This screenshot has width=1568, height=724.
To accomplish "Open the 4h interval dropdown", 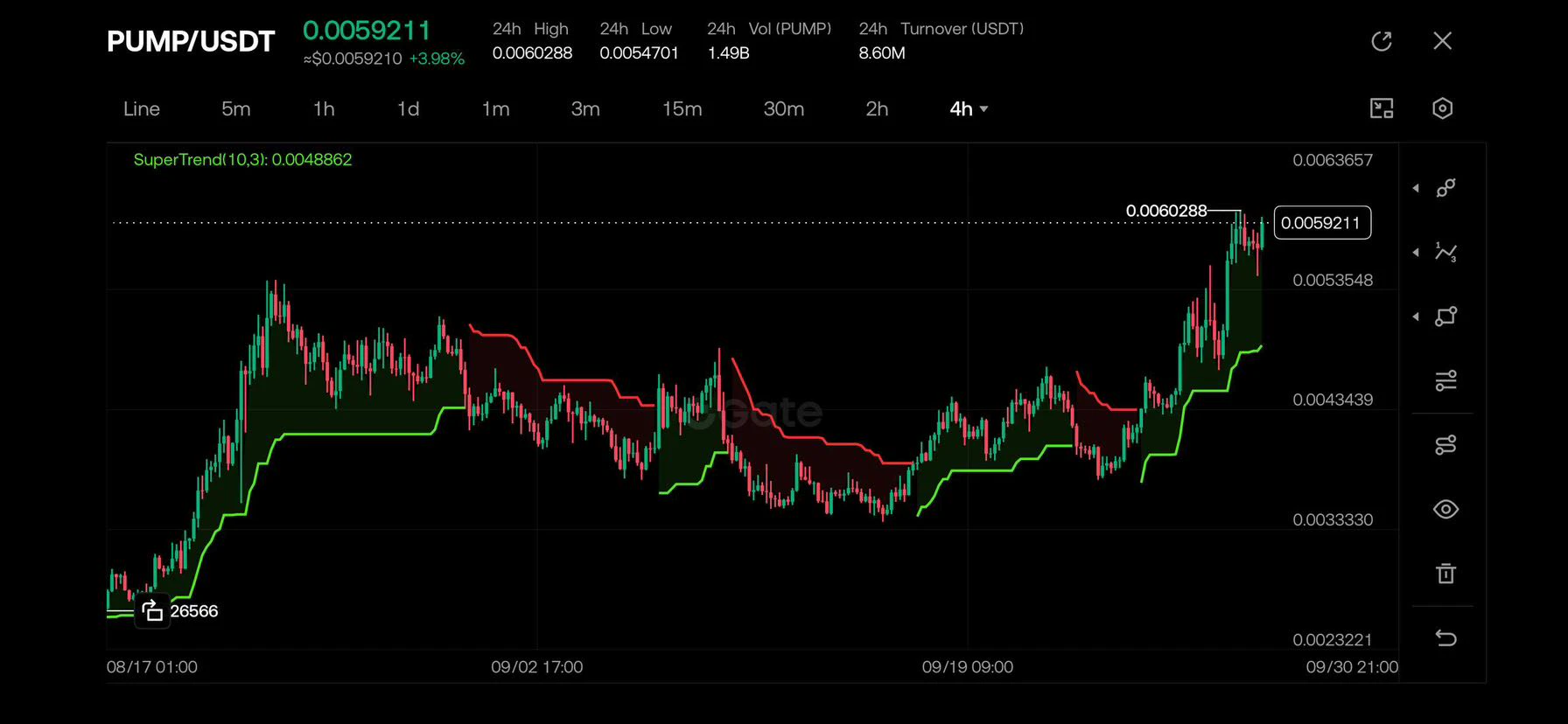I will [969, 108].
